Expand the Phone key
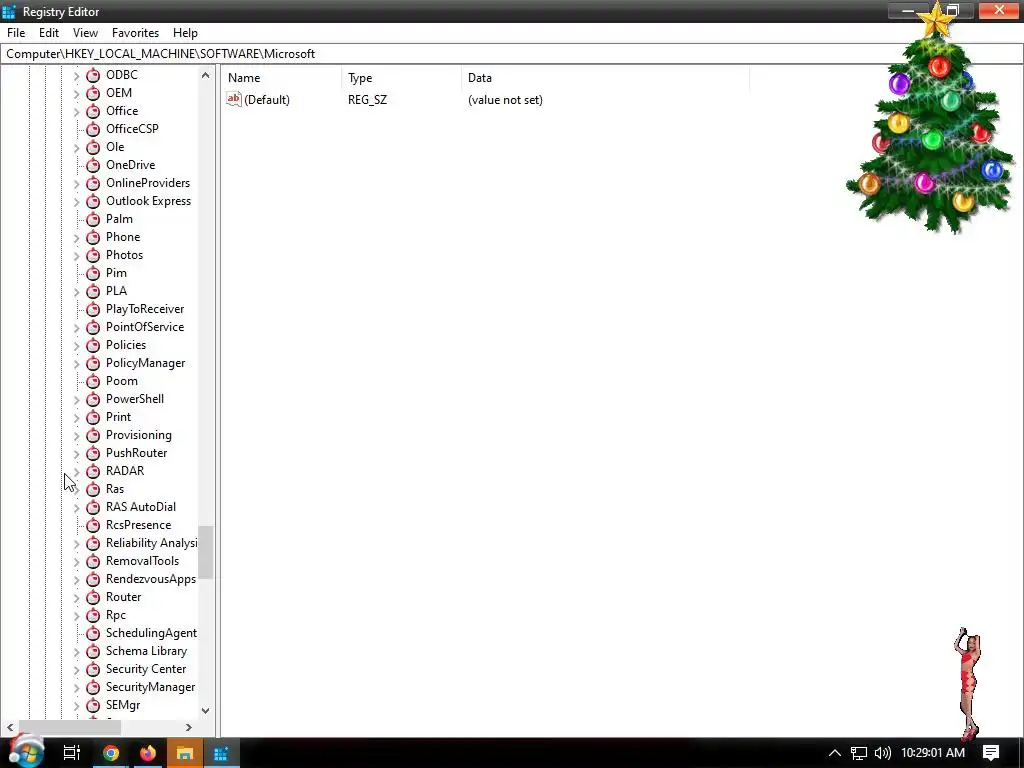The image size is (1024, 768). click(x=76, y=238)
